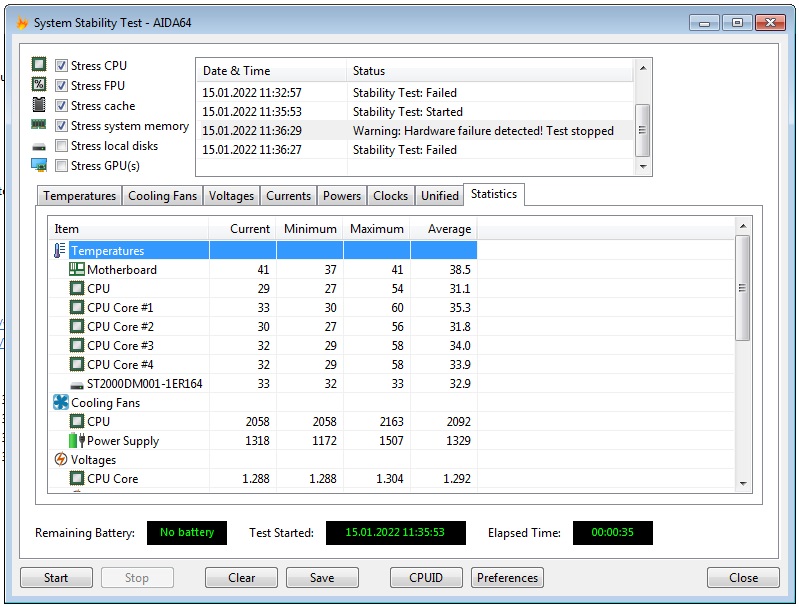The height and width of the screenshot is (607, 799).
Task: Open the Preferences dialog
Action: (507, 577)
